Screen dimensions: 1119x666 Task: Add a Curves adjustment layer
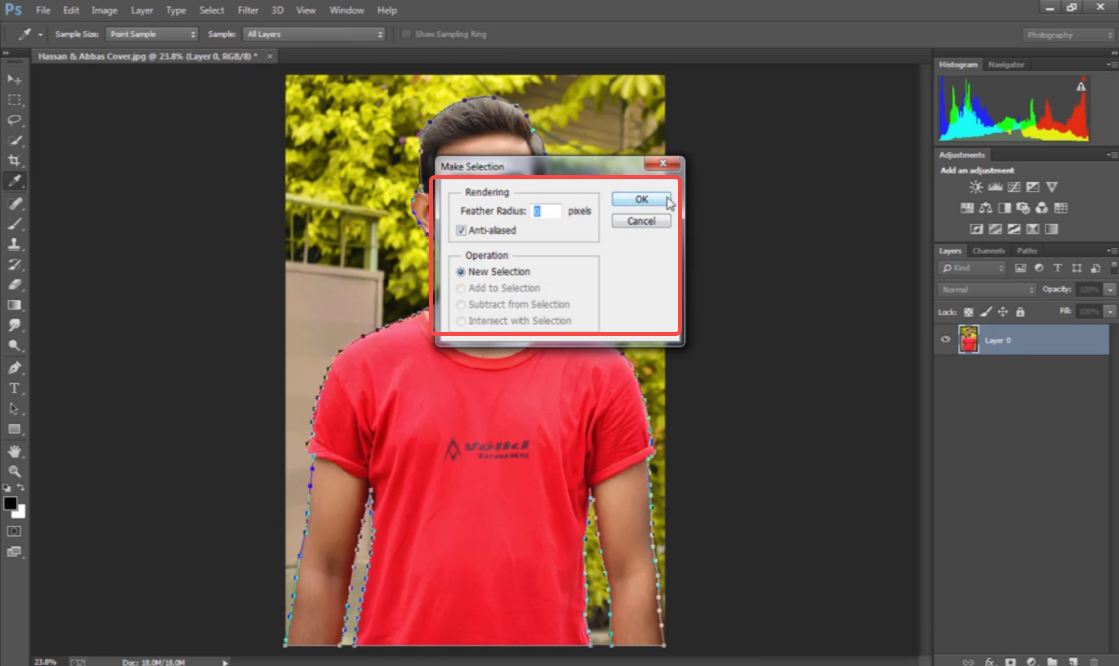point(1013,186)
